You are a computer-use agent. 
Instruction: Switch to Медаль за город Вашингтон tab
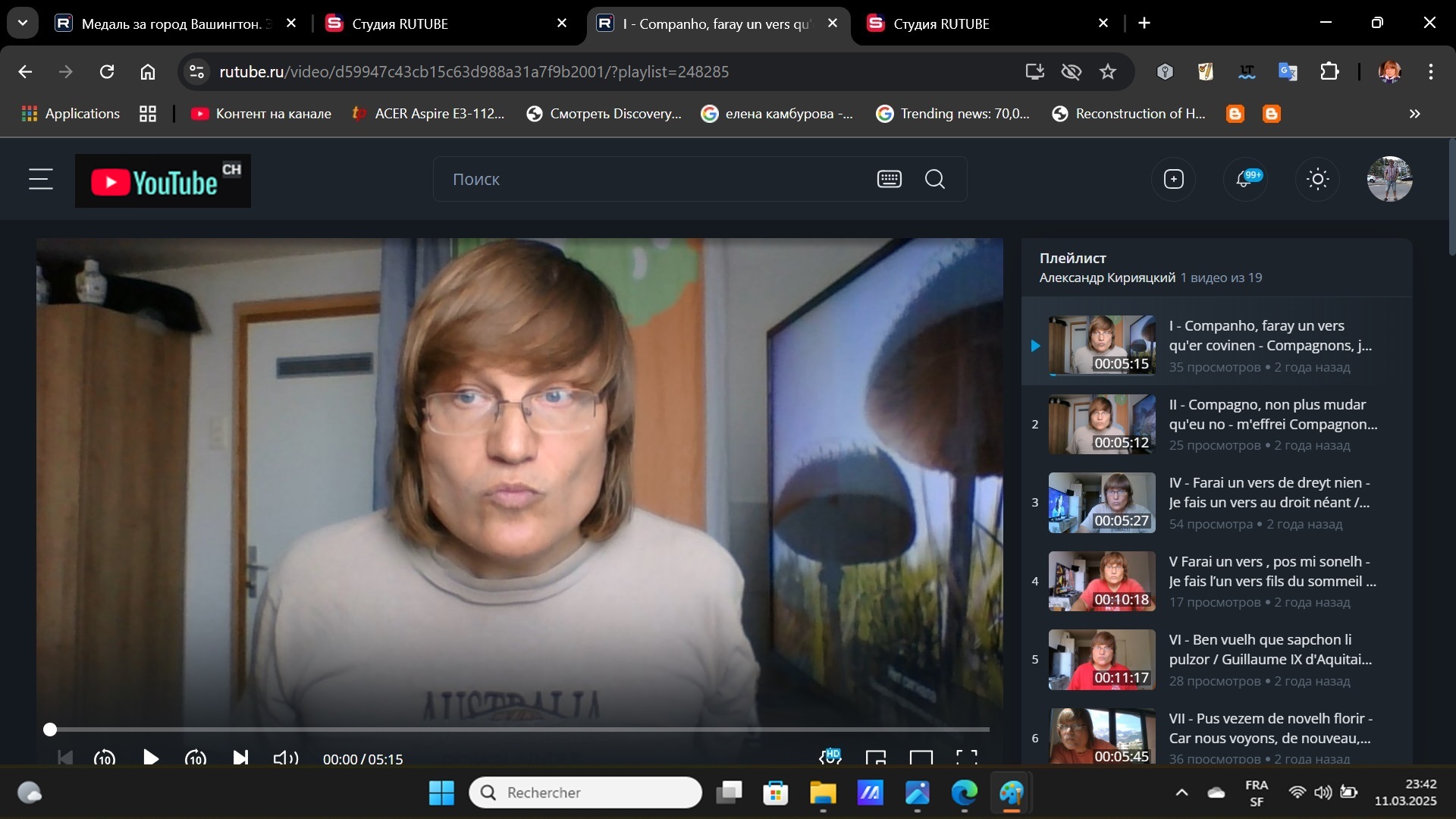tap(171, 24)
